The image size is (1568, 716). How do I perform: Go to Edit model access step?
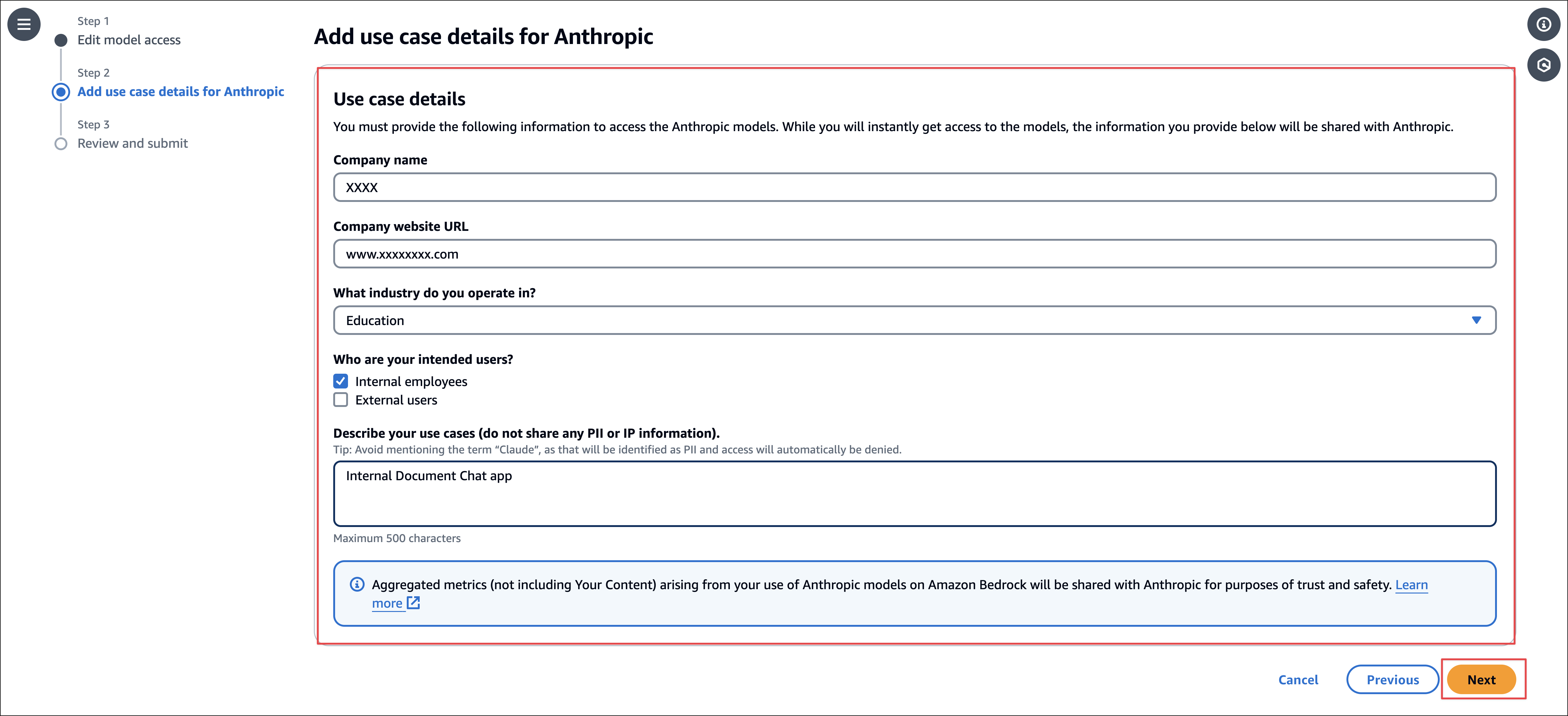click(x=129, y=40)
